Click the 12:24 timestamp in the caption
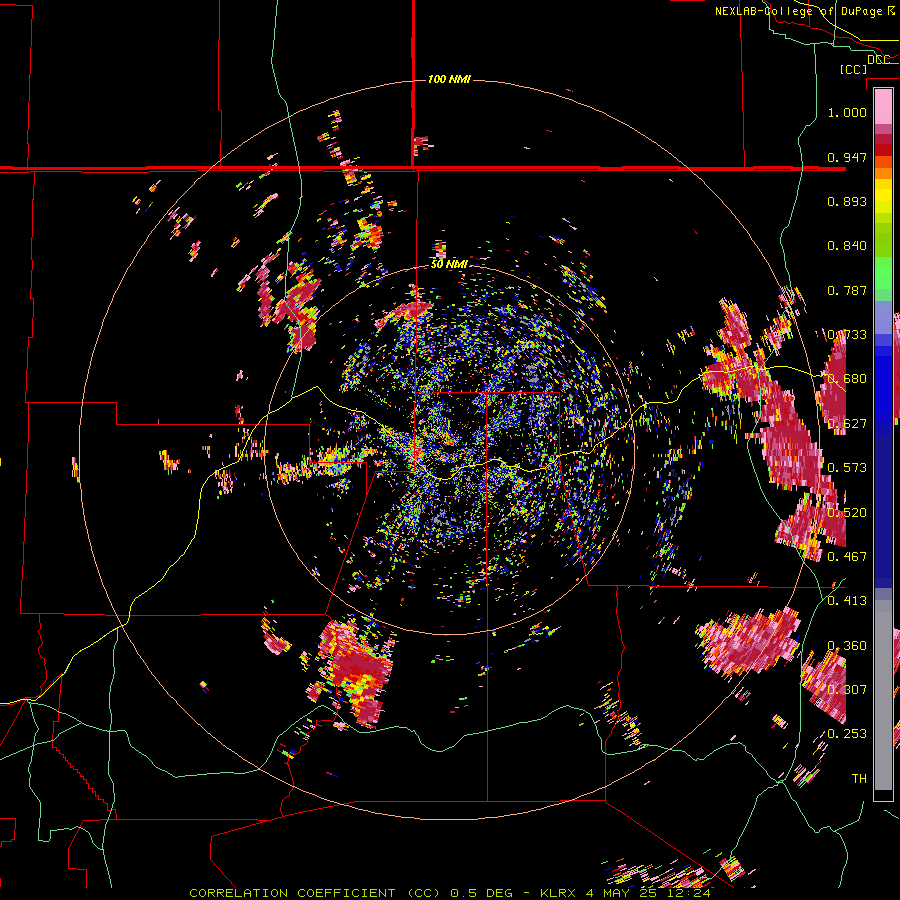Screen dimensions: 900x900 689,893
